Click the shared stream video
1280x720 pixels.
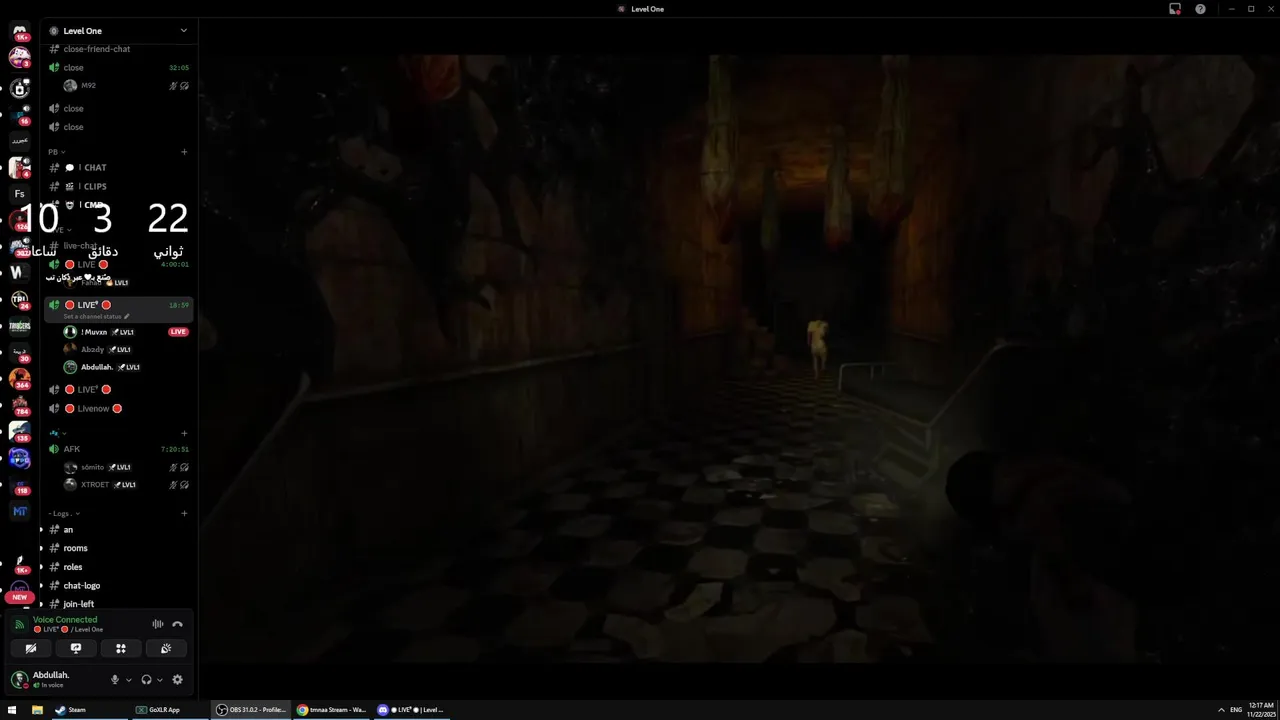click(739, 358)
